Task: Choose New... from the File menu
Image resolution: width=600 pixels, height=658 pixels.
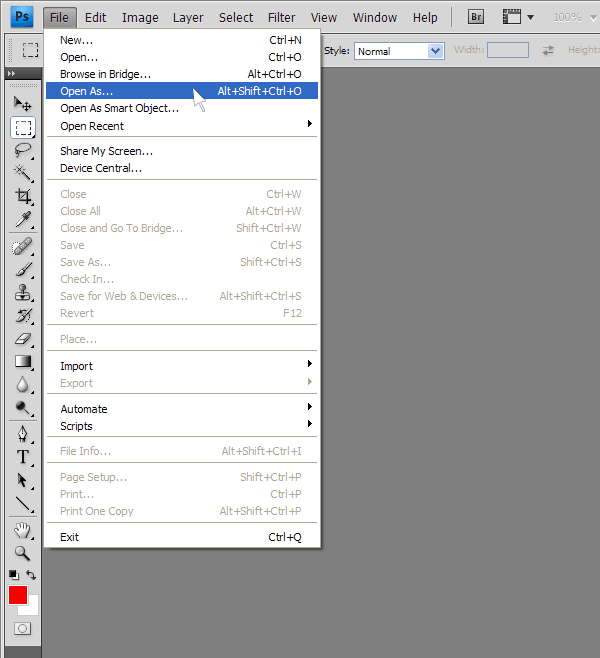Action: pos(182,40)
